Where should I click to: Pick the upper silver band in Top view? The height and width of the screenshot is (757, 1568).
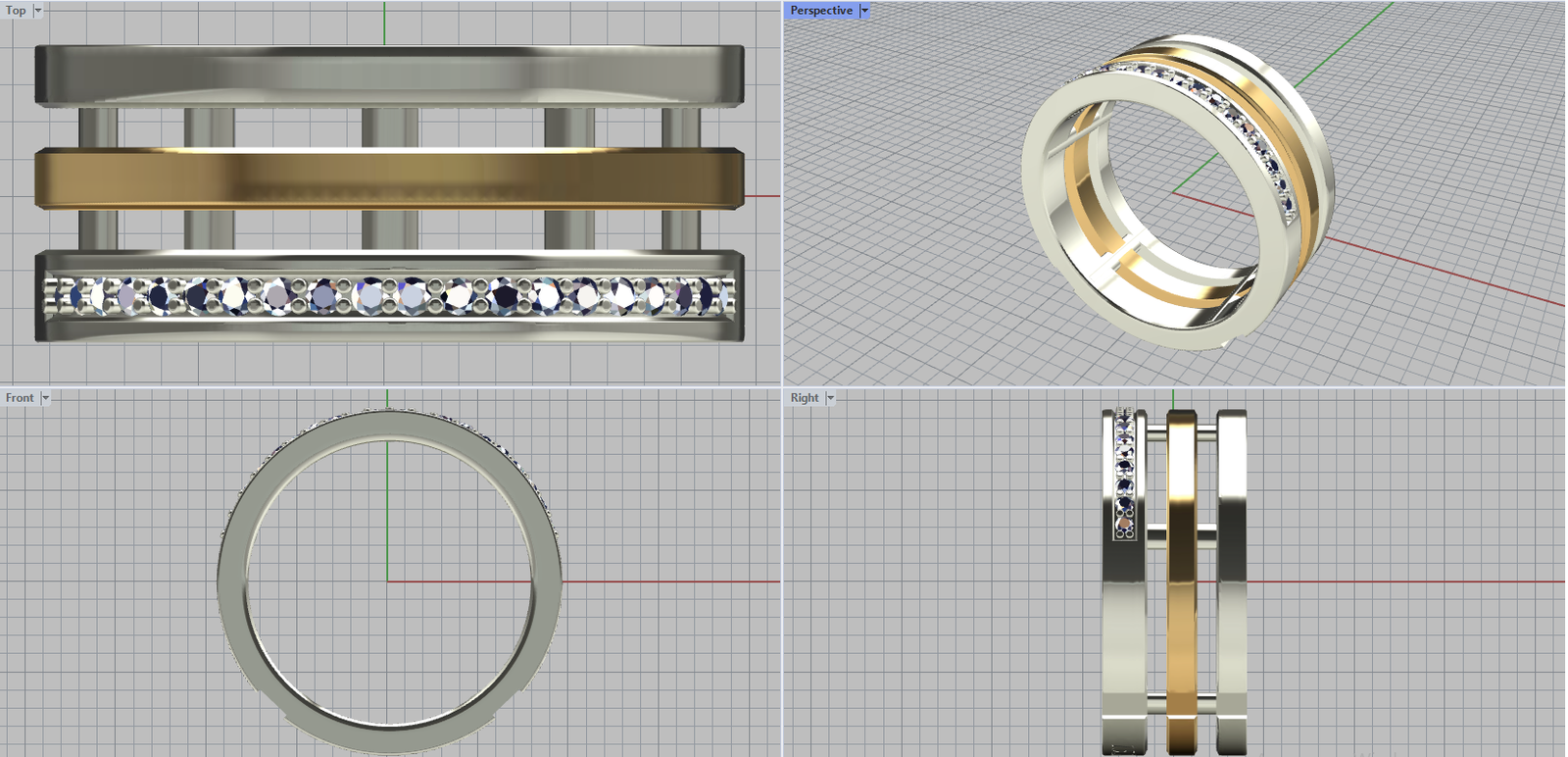tap(388, 75)
